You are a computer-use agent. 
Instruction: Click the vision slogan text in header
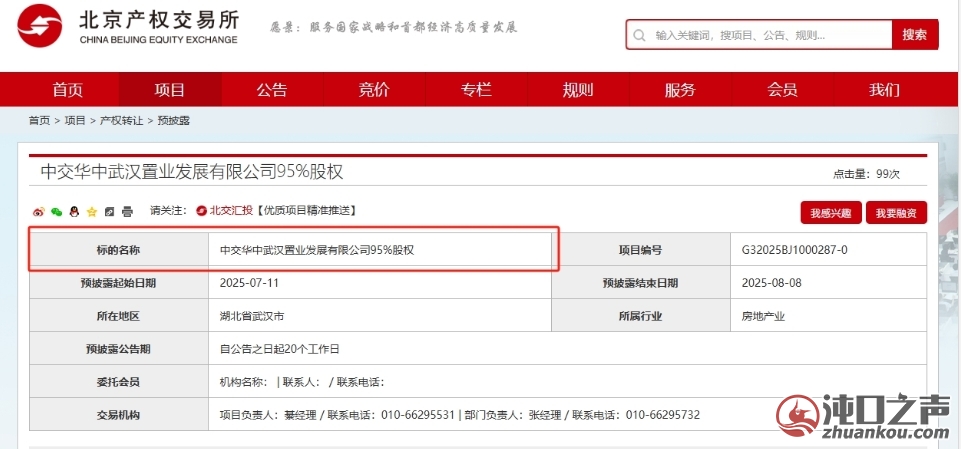(394, 28)
